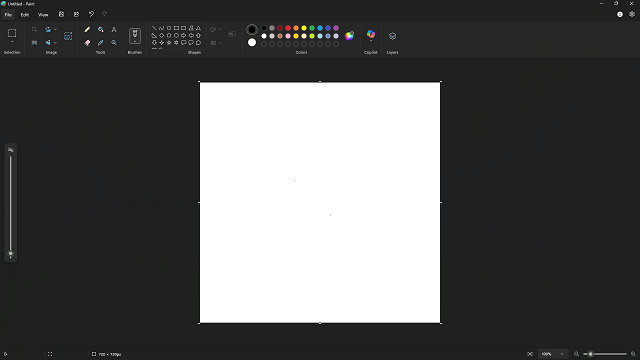Image resolution: width=640 pixels, height=360 pixels.
Task: Open the Edit menu
Action: pyautogui.click(x=25, y=15)
